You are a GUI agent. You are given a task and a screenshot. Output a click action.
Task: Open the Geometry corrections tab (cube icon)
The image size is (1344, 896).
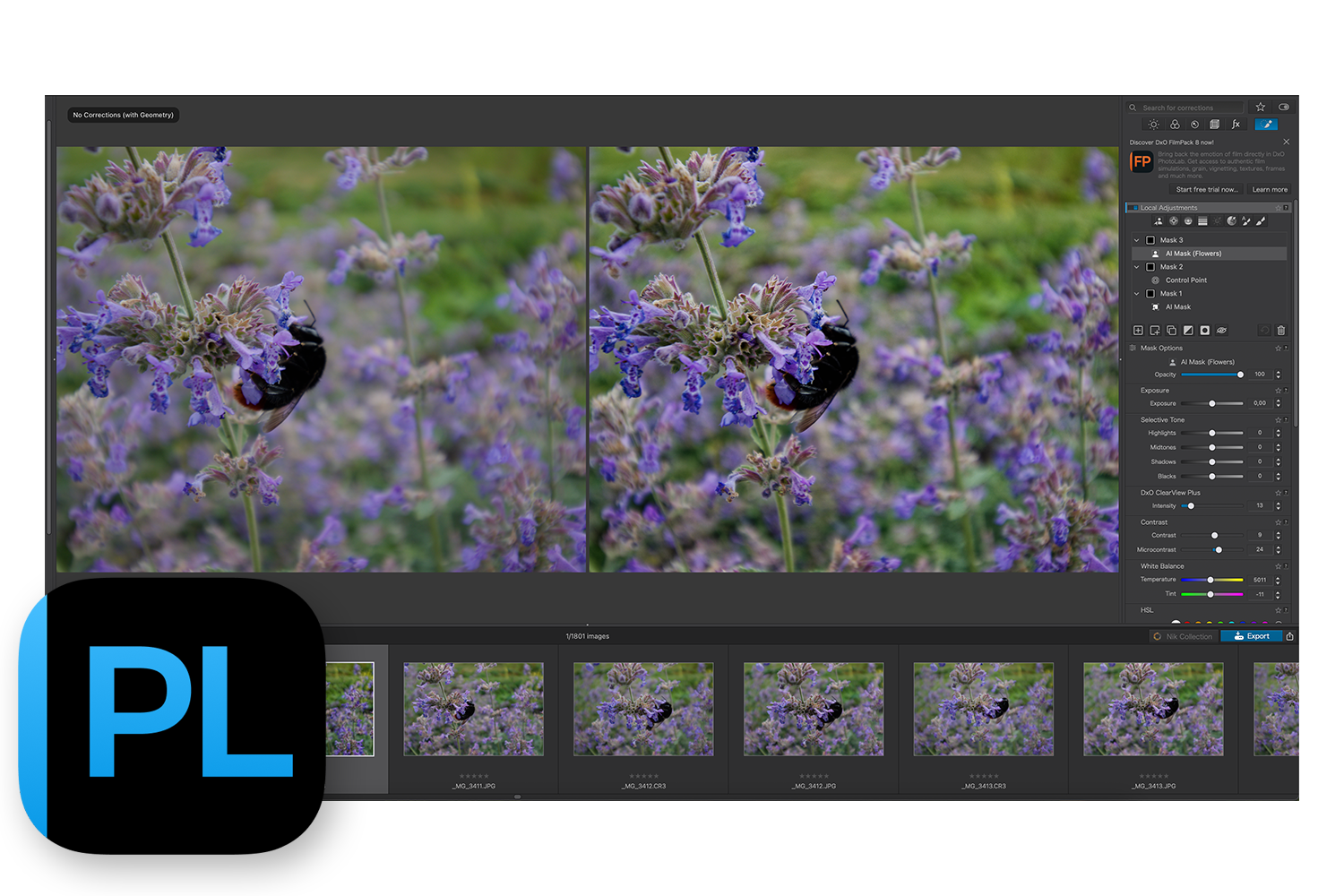click(x=1214, y=125)
